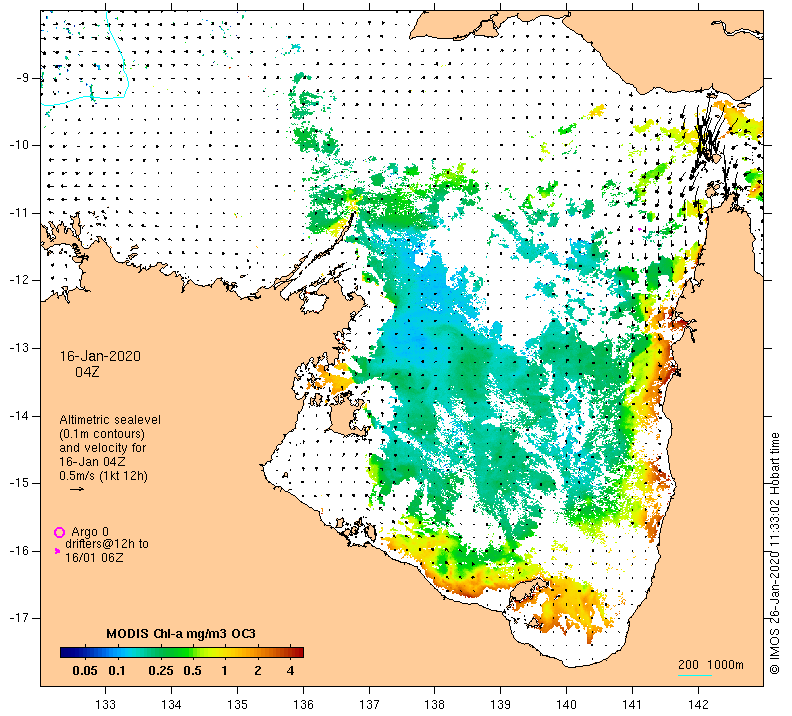This screenshot has width=792, height=716.
Task: Click the 'drifters@12h to' text
Action: click(107, 544)
